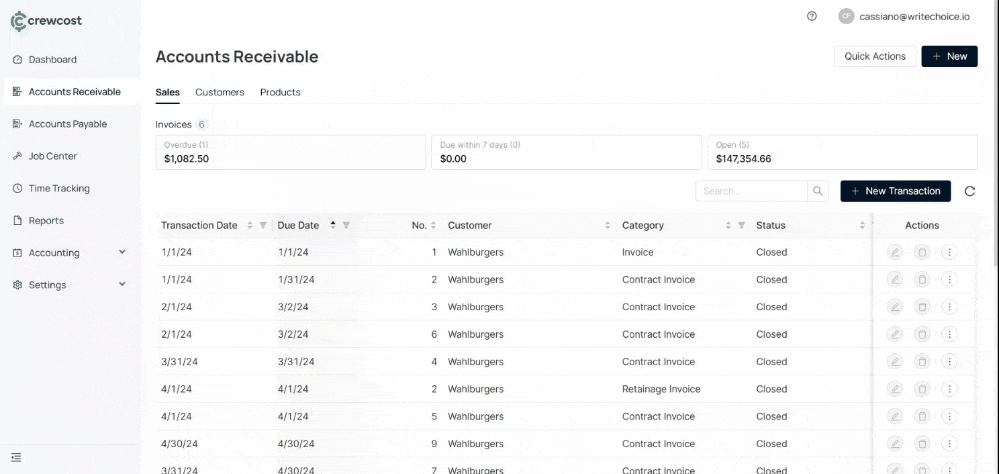Collapse the sidebar using bottom-left icon

point(17,457)
